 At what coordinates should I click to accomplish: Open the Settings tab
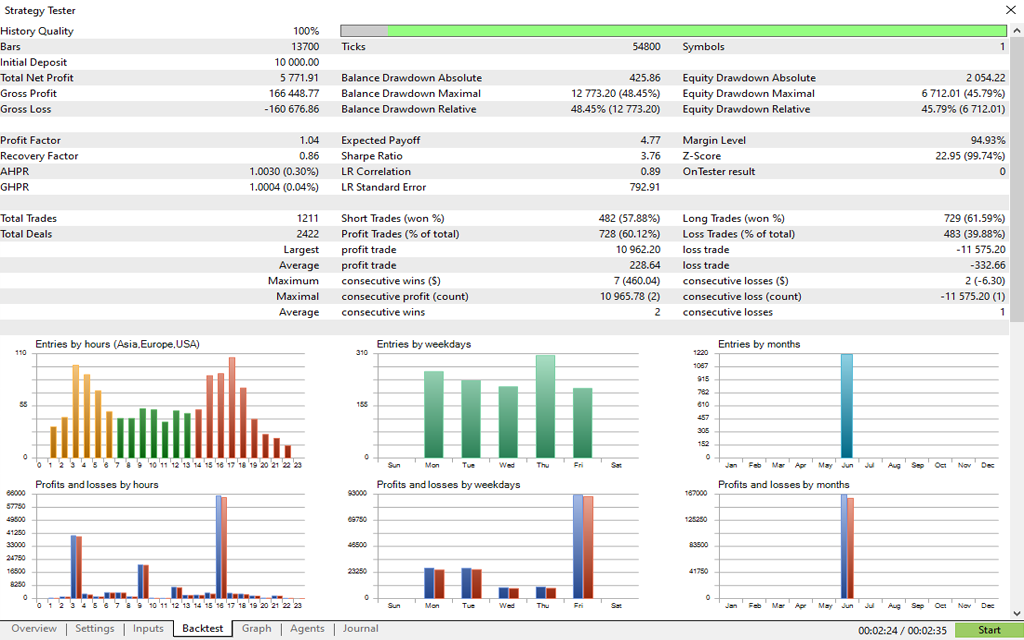pyautogui.click(x=95, y=629)
